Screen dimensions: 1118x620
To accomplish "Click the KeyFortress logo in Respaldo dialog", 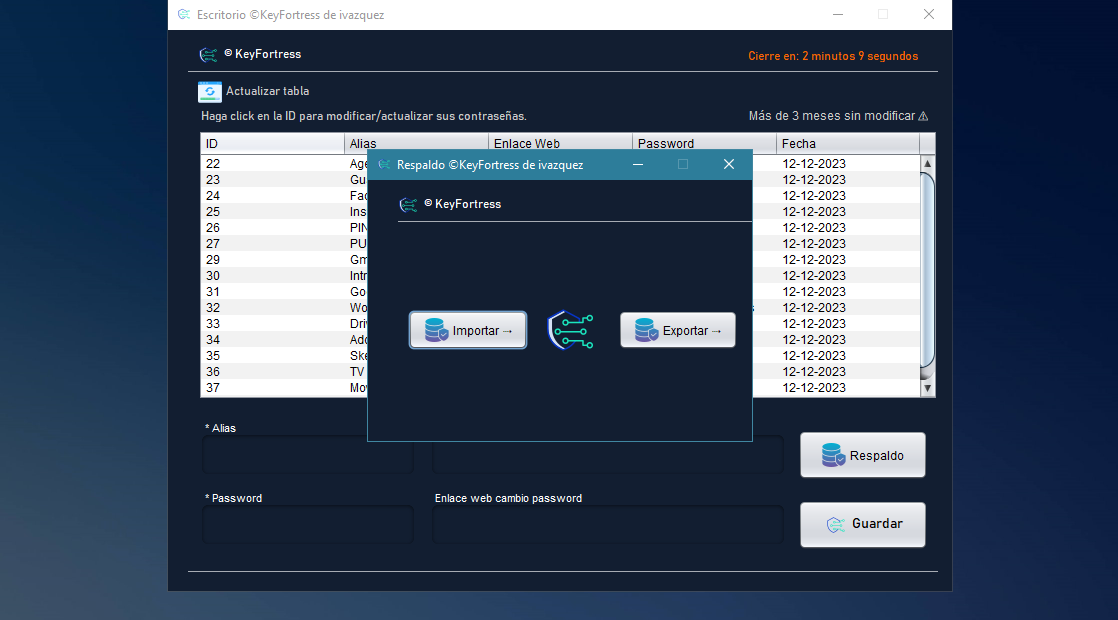I will pyautogui.click(x=408, y=204).
